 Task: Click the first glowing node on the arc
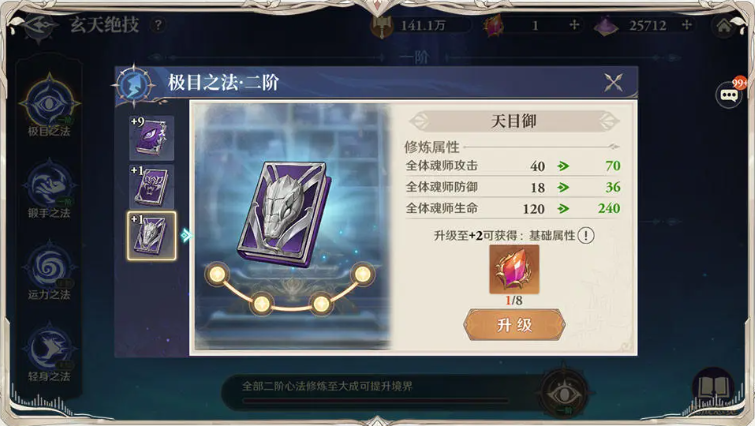(x=217, y=274)
